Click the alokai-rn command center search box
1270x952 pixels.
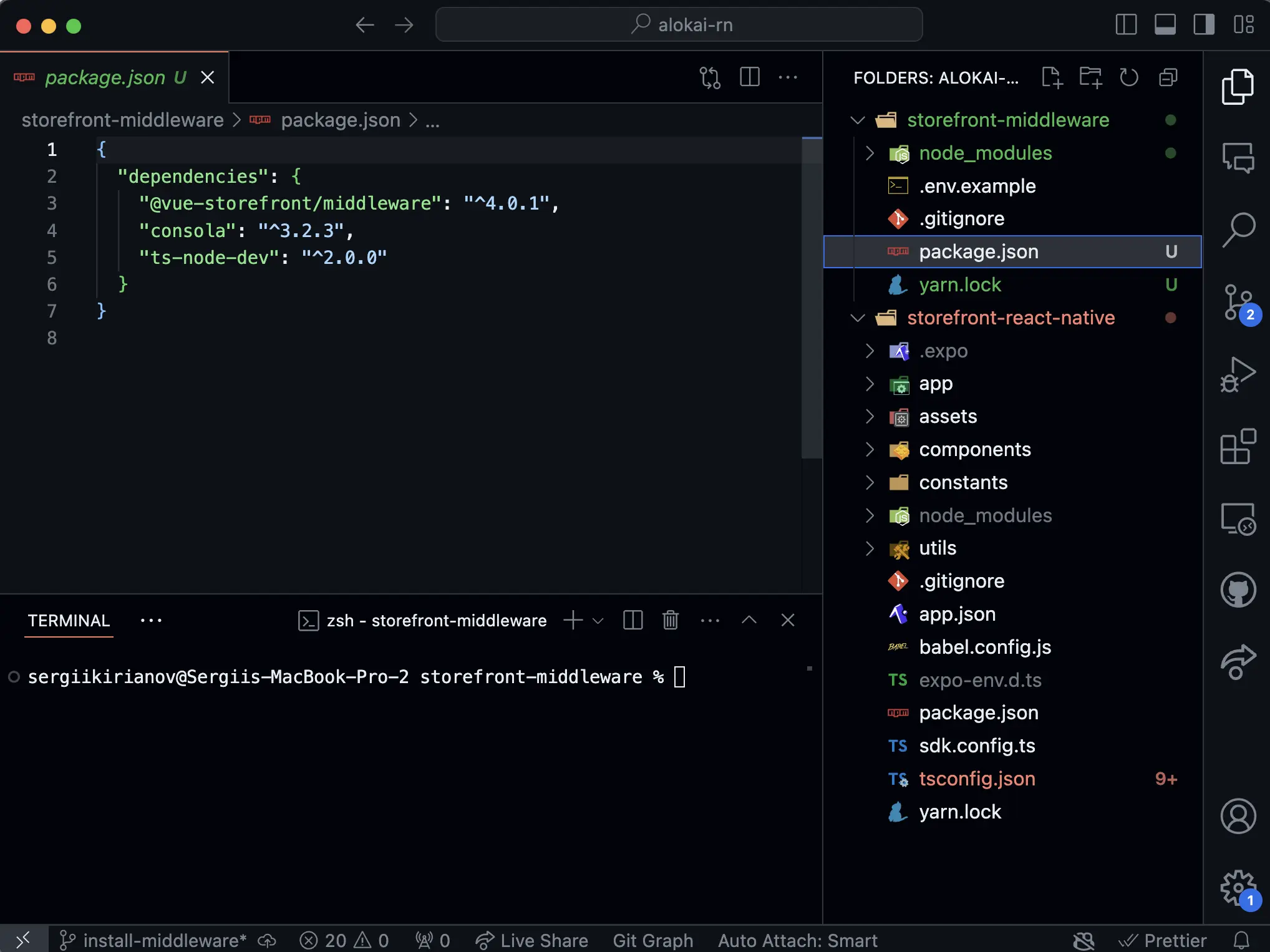click(679, 25)
